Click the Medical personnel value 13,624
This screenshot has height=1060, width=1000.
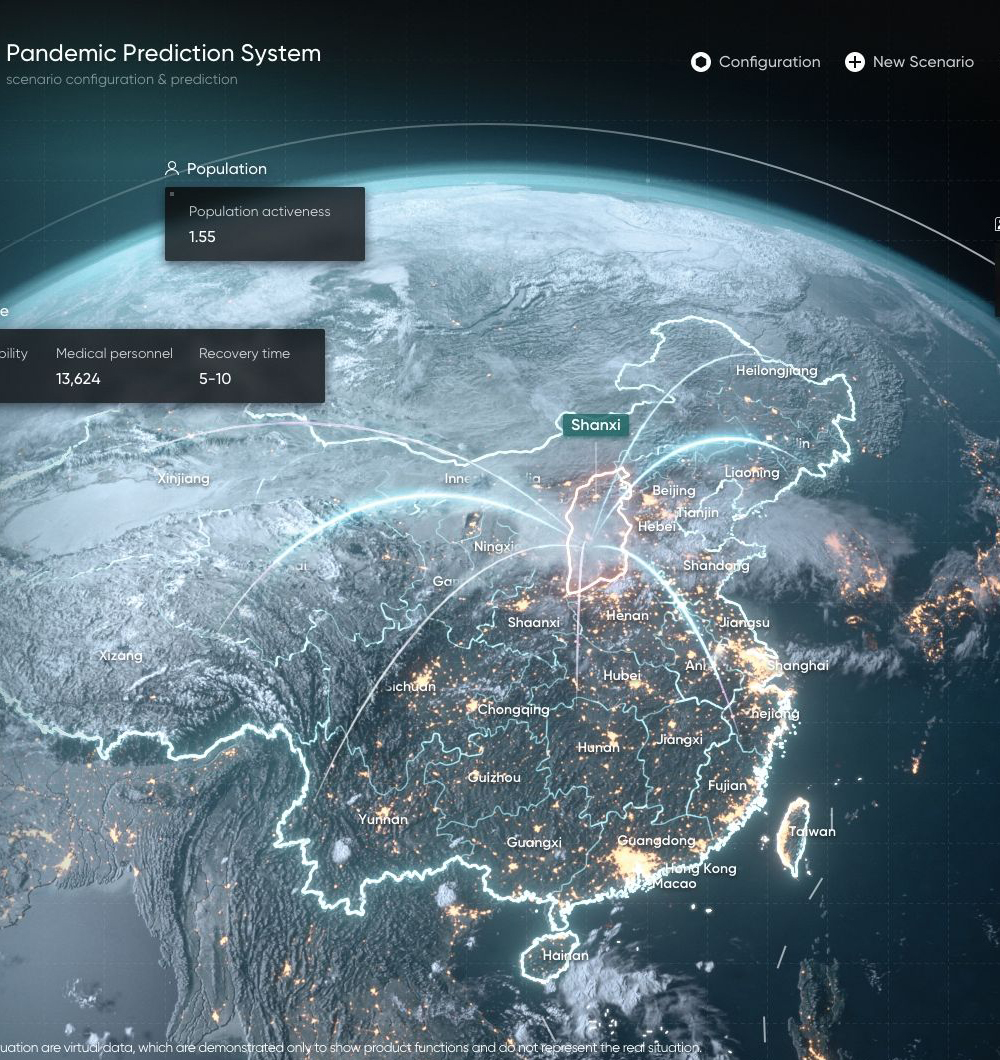click(78, 379)
